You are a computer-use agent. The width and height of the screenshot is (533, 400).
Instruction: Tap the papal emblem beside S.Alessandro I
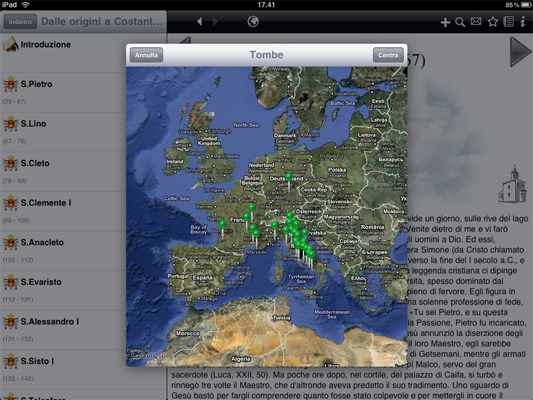(x=10, y=322)
